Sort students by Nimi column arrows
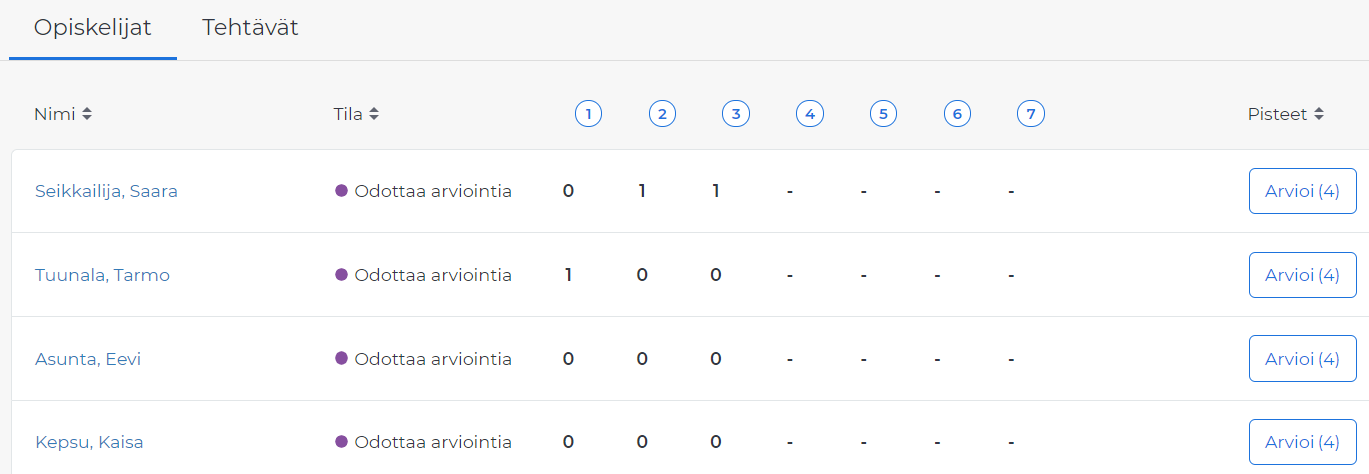Image resolution: width=1369 pixels, height=474 pixels. click(x=87, y=114)
